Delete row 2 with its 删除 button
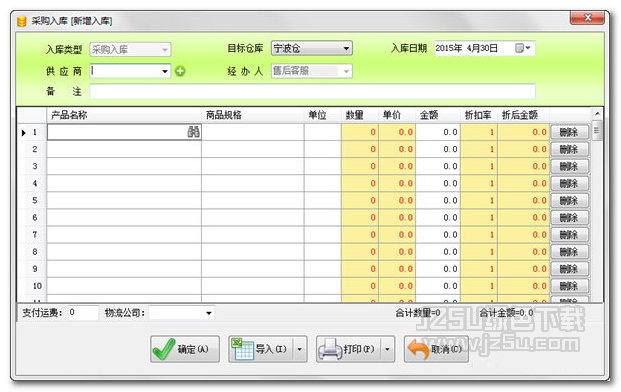 pyautogui.click(x=569, y=149)
